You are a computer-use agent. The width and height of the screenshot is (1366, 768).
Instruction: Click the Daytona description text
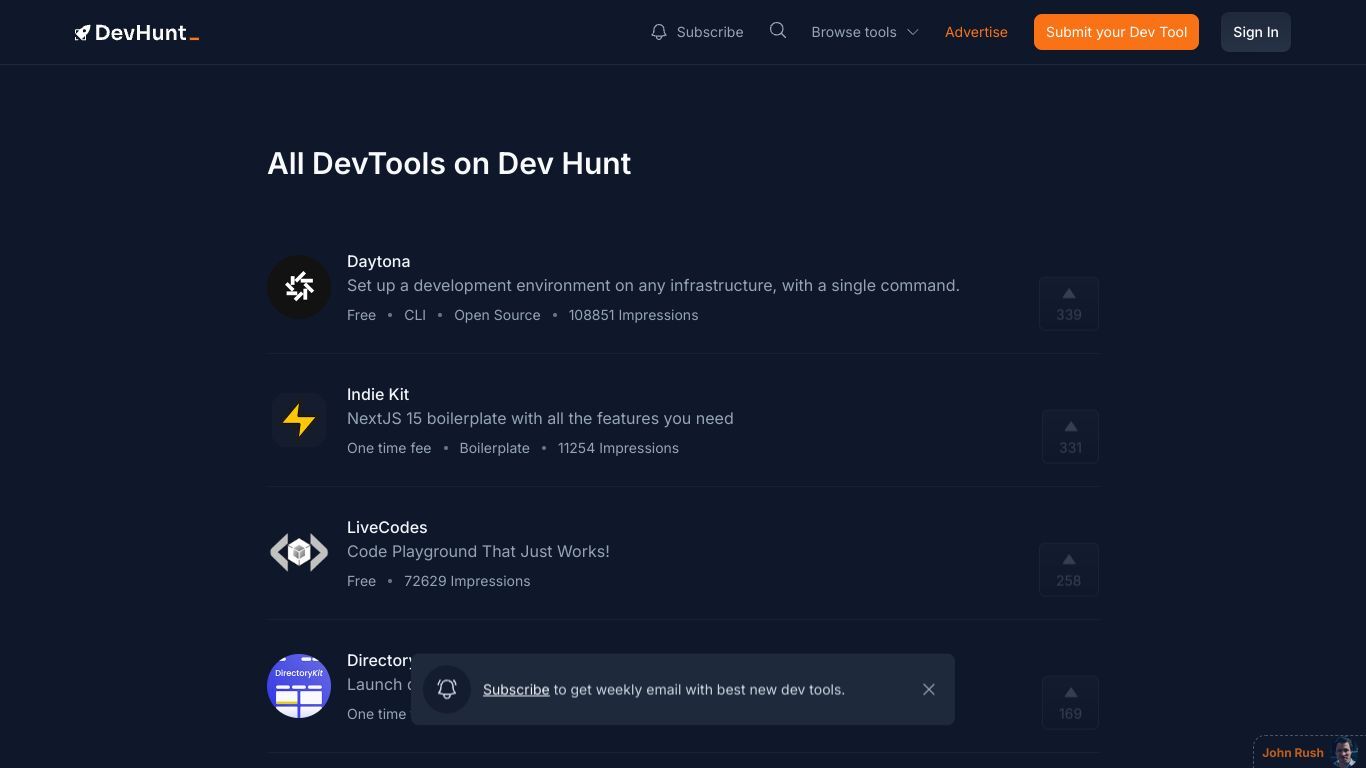click(x=653, y=285)
